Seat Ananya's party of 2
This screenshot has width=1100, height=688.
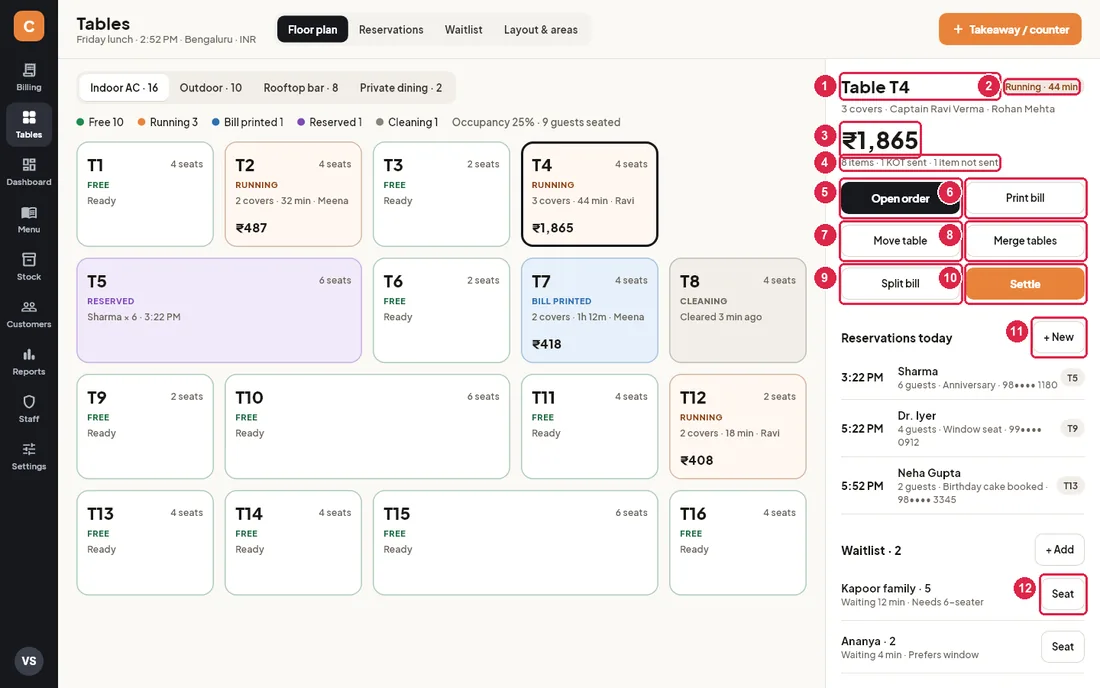[x=1062, y=647]
